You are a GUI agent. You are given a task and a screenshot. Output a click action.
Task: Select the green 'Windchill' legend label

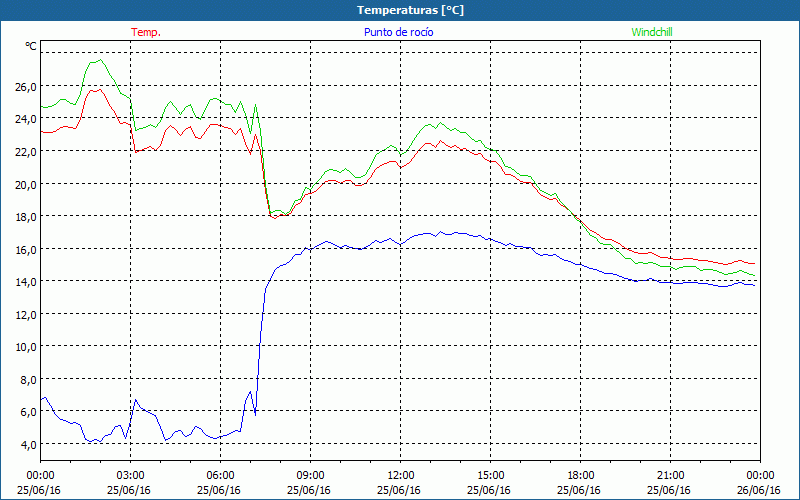point(652,32)
